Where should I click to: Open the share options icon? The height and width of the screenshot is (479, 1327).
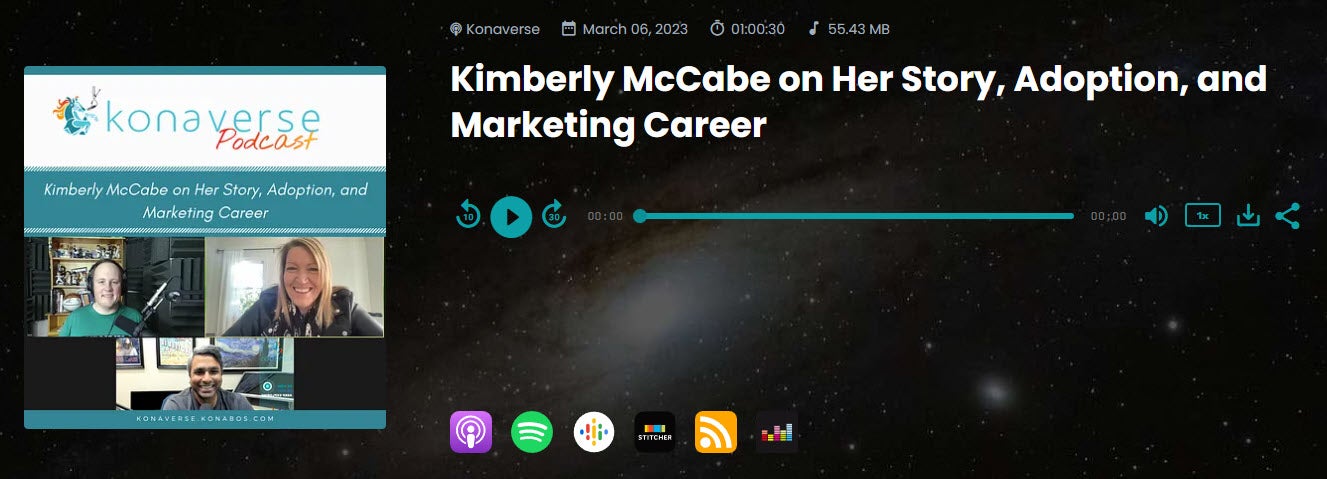pos(1288,216)
